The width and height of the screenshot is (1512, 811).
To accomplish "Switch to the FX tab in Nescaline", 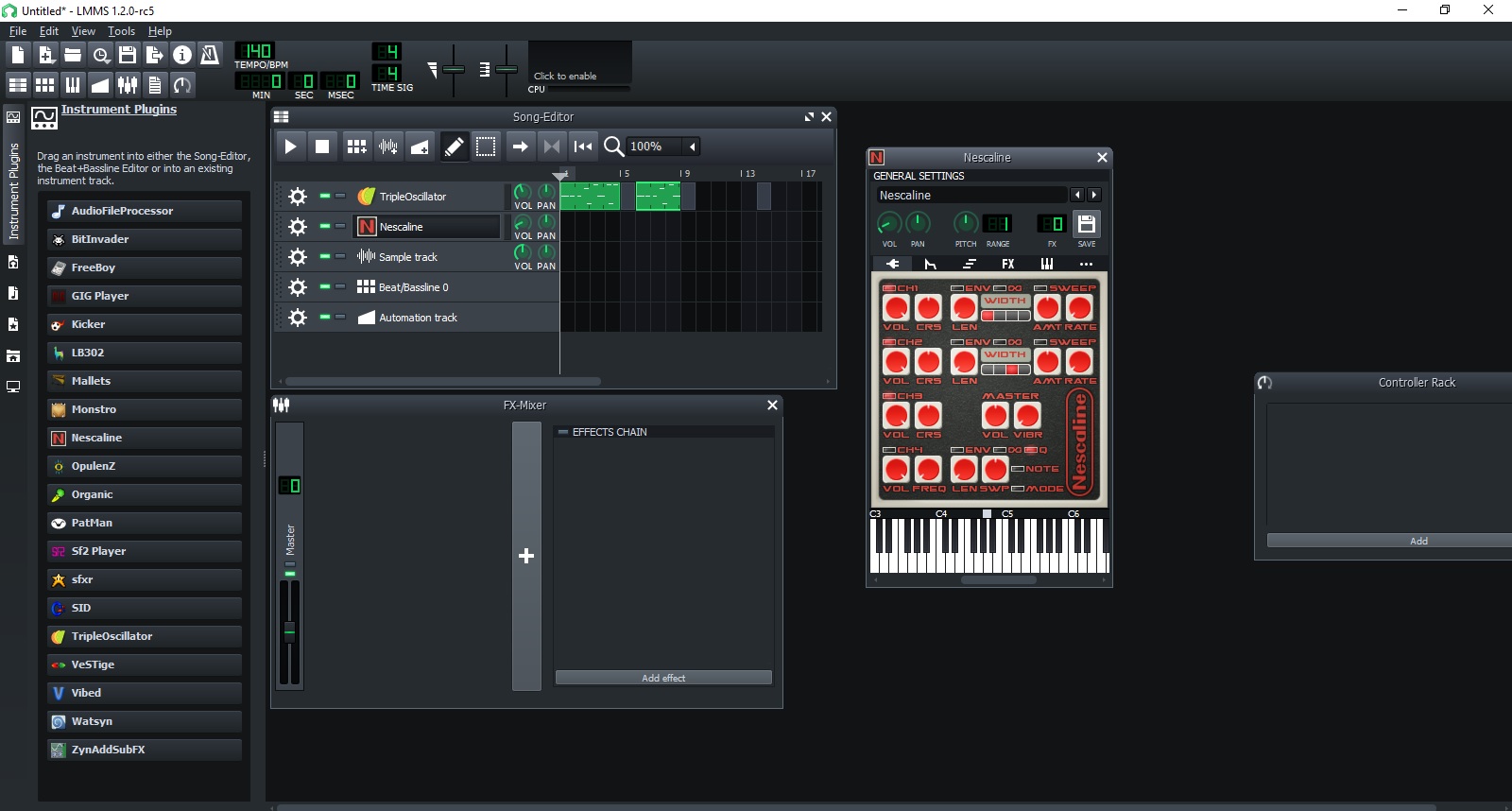I will point(1008,264).
